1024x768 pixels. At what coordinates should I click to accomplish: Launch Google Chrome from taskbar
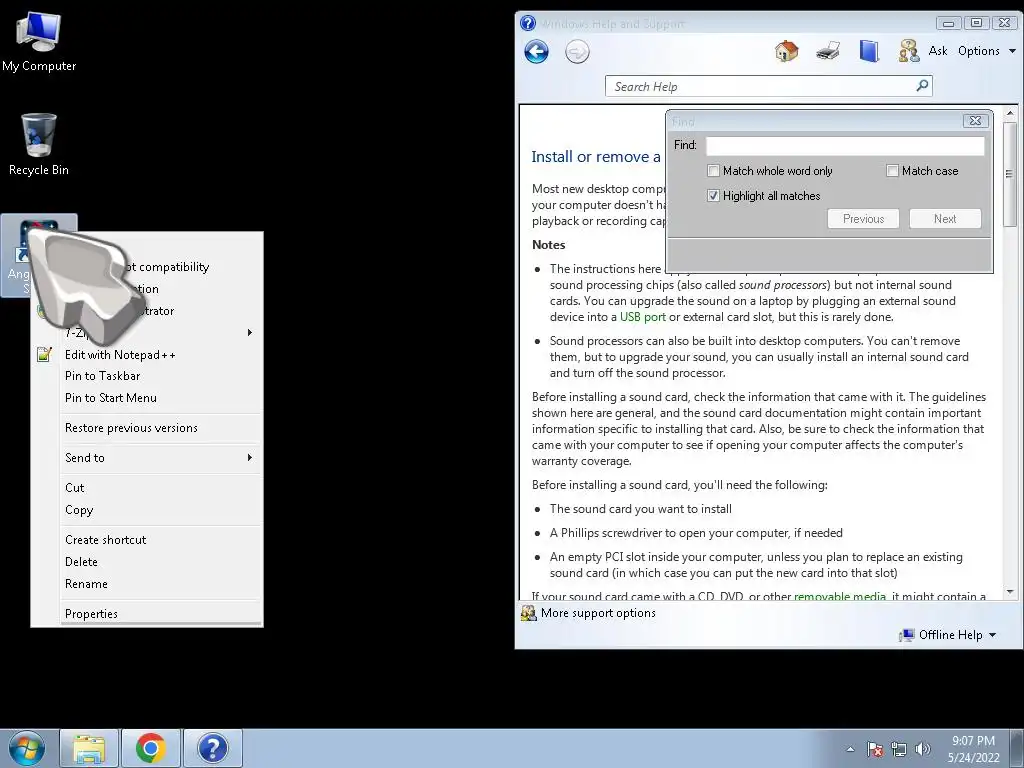tap(151, 748)
